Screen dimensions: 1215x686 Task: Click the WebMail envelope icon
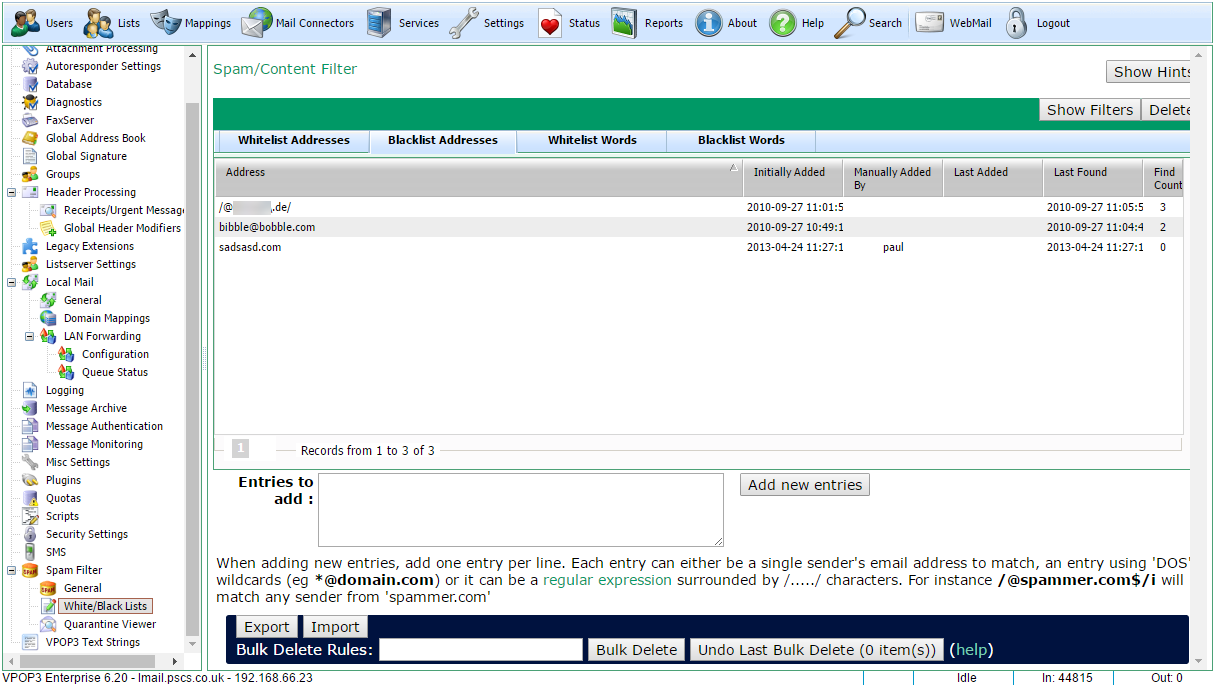pyautogui.click(x=930, y=23)
